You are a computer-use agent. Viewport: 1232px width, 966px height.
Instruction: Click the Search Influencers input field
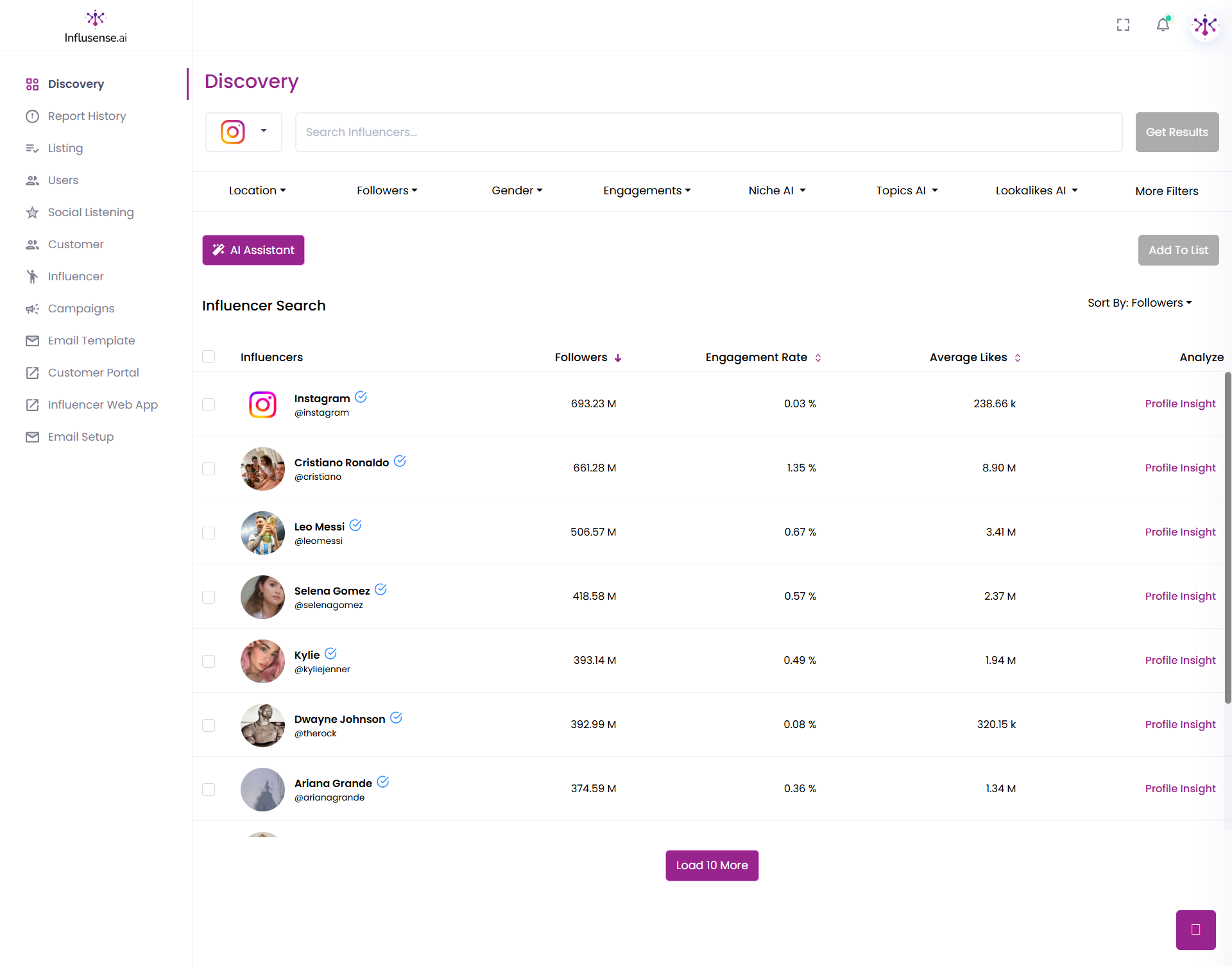(x=708, y=132)
